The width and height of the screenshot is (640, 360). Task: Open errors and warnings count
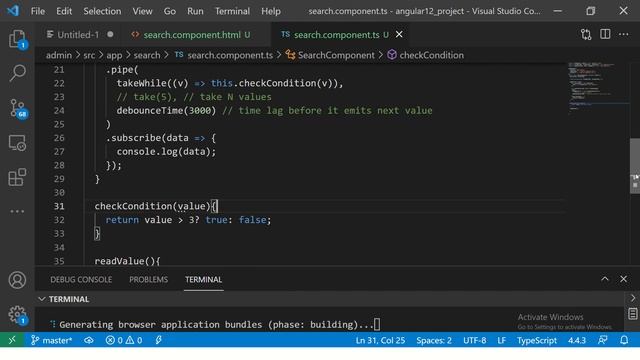click(x=124, y=340)
